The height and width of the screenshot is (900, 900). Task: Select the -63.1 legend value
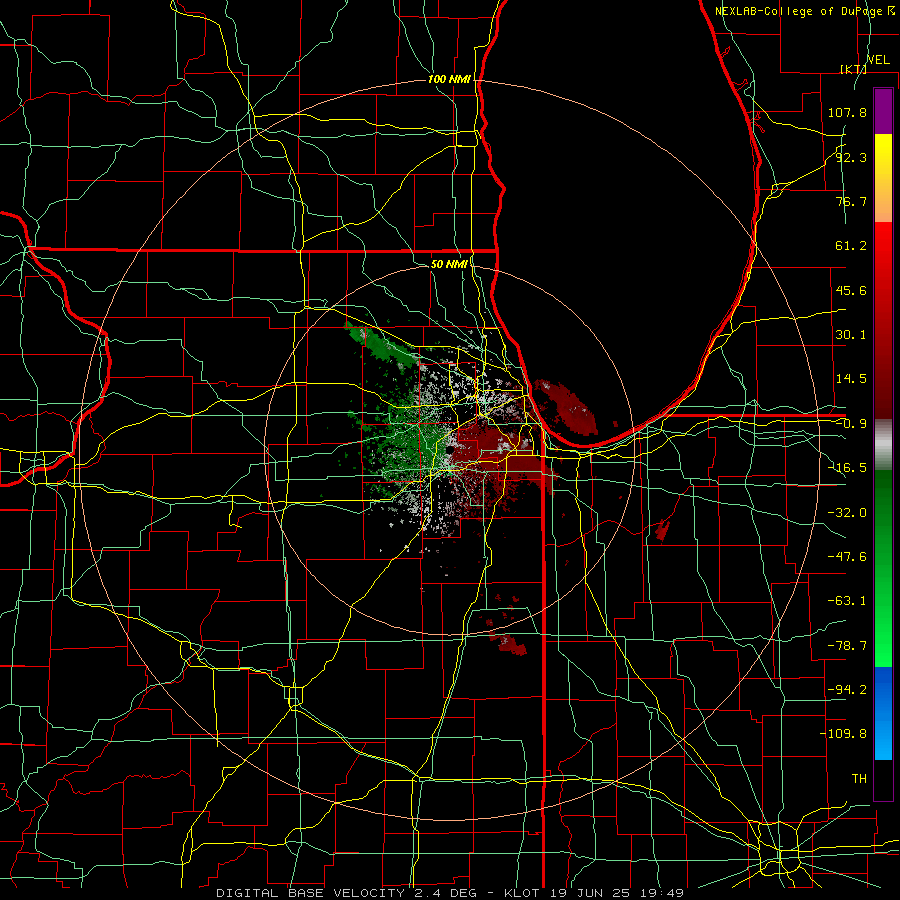point(847,601)
